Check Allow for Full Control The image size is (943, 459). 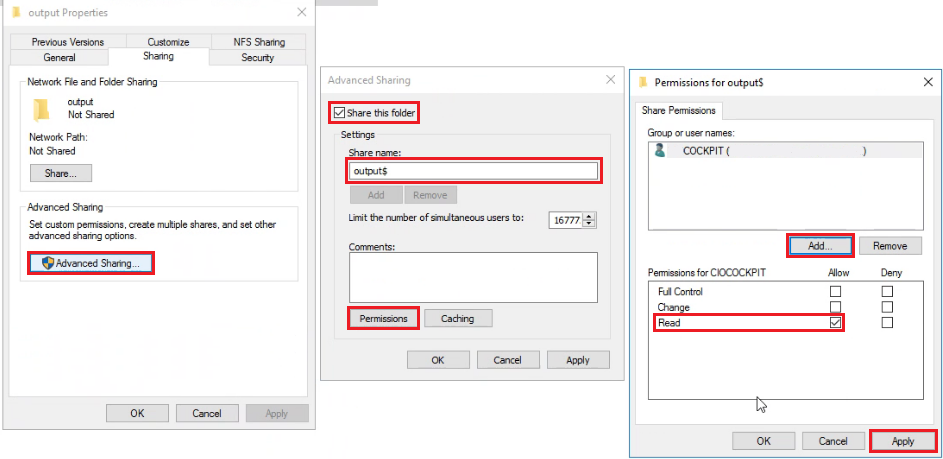pyautogui.click(x=835, y=292)
